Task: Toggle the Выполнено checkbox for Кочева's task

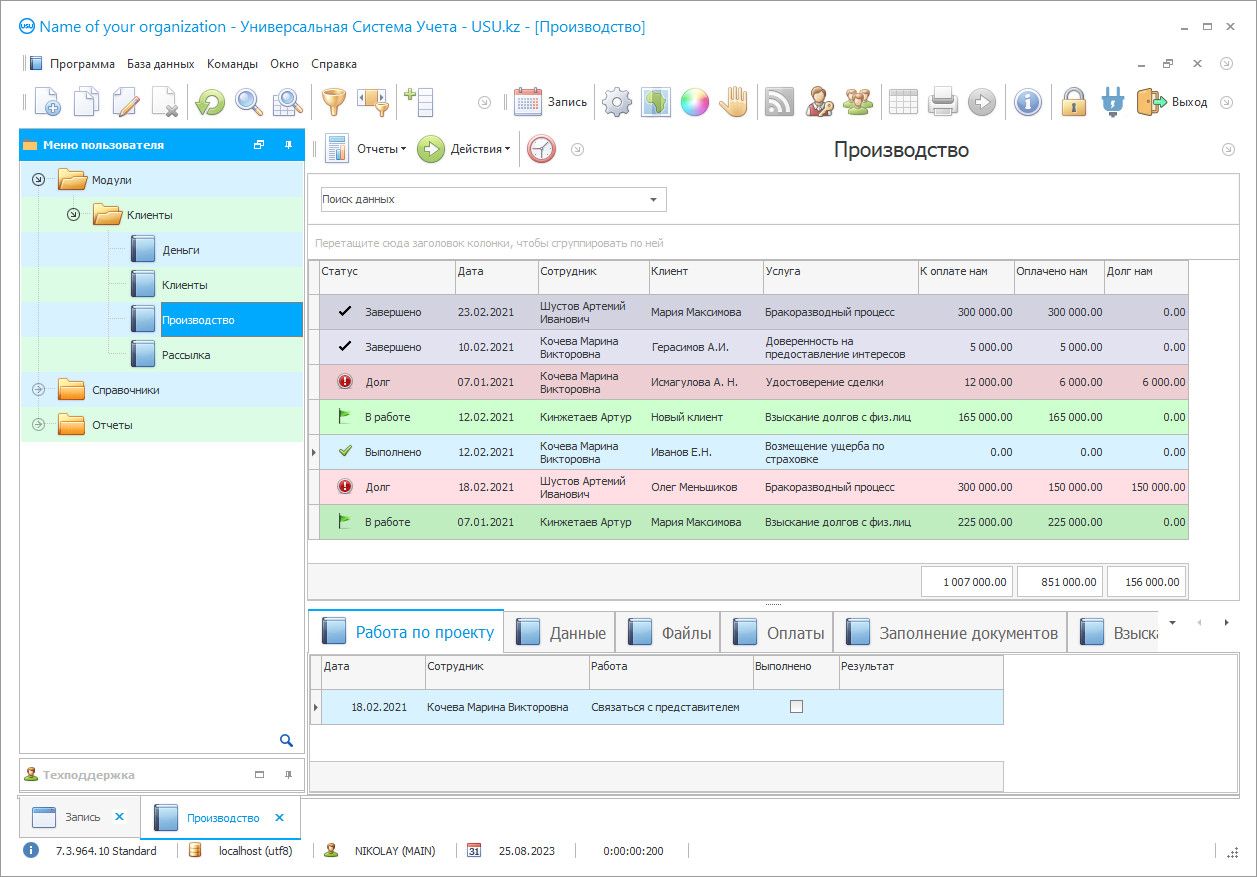Action: pyautogui.click(x=796, y=707)
